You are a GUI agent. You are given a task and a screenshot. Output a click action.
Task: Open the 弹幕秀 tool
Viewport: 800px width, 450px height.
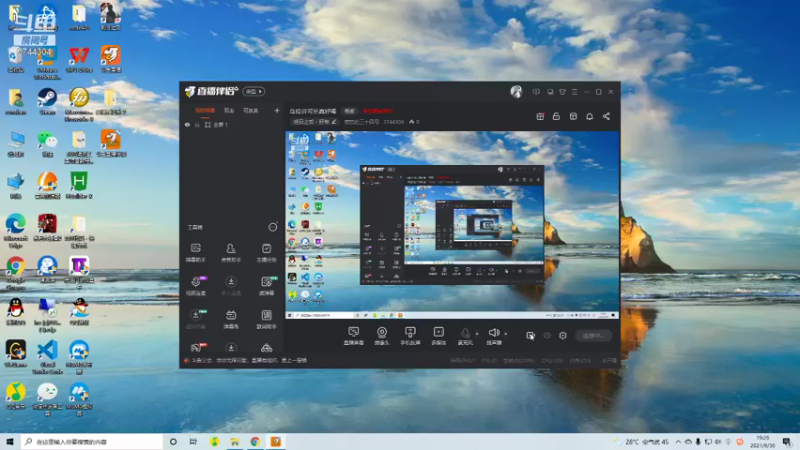(231, 319)
